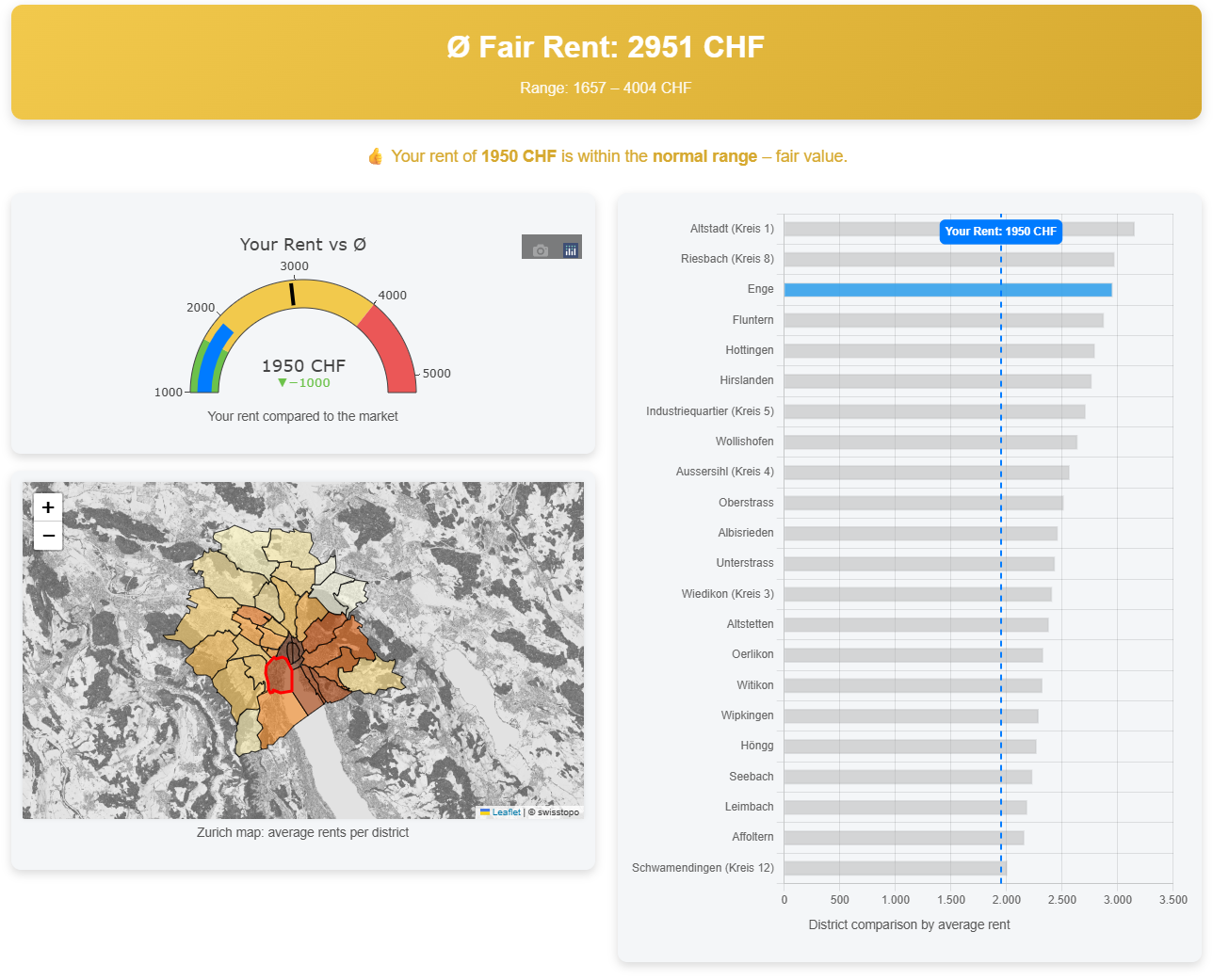Click 'Zurich map: average rents per district' caption

[x=302, y=832]
